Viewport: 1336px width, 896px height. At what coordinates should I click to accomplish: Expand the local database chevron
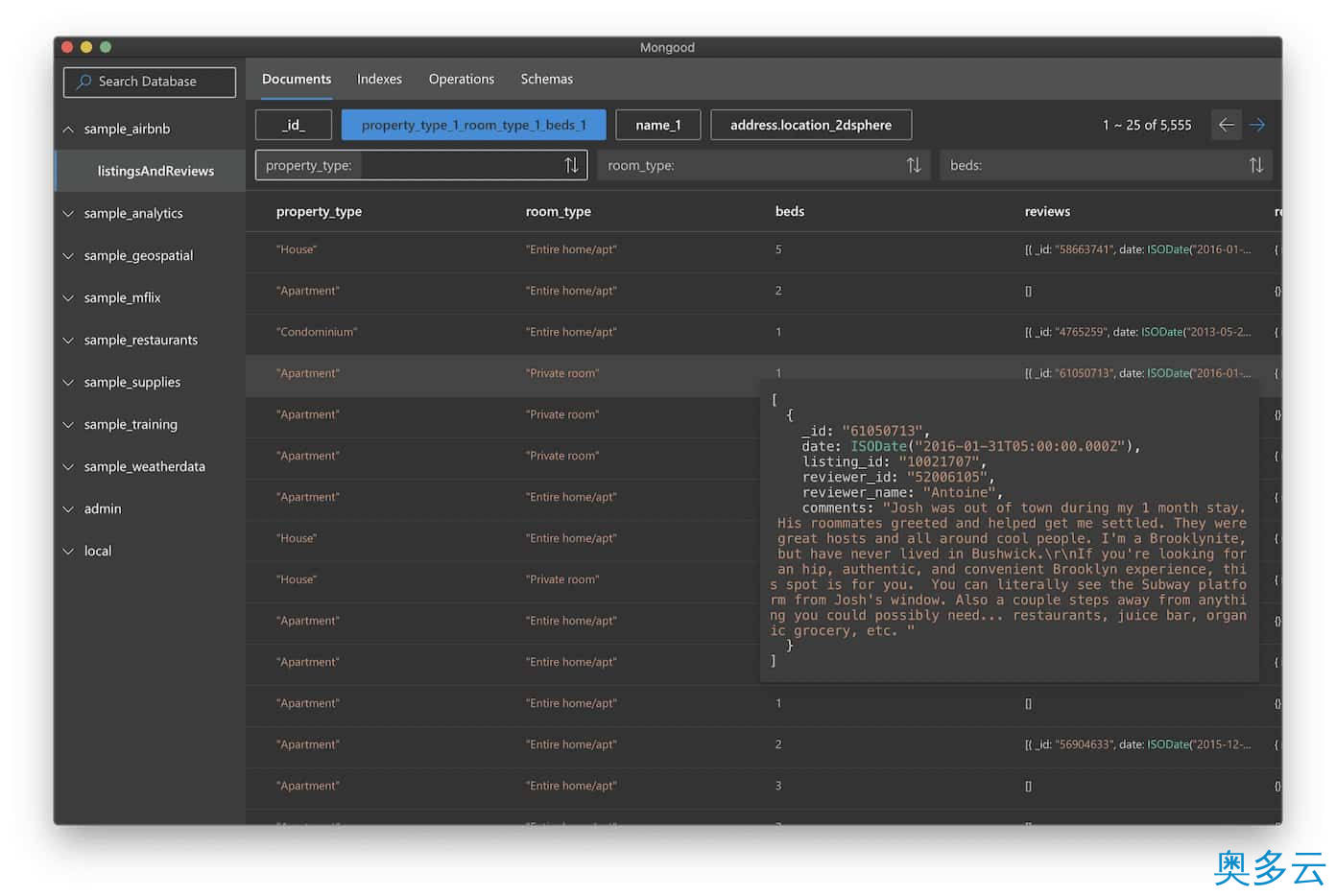[68, 552]
